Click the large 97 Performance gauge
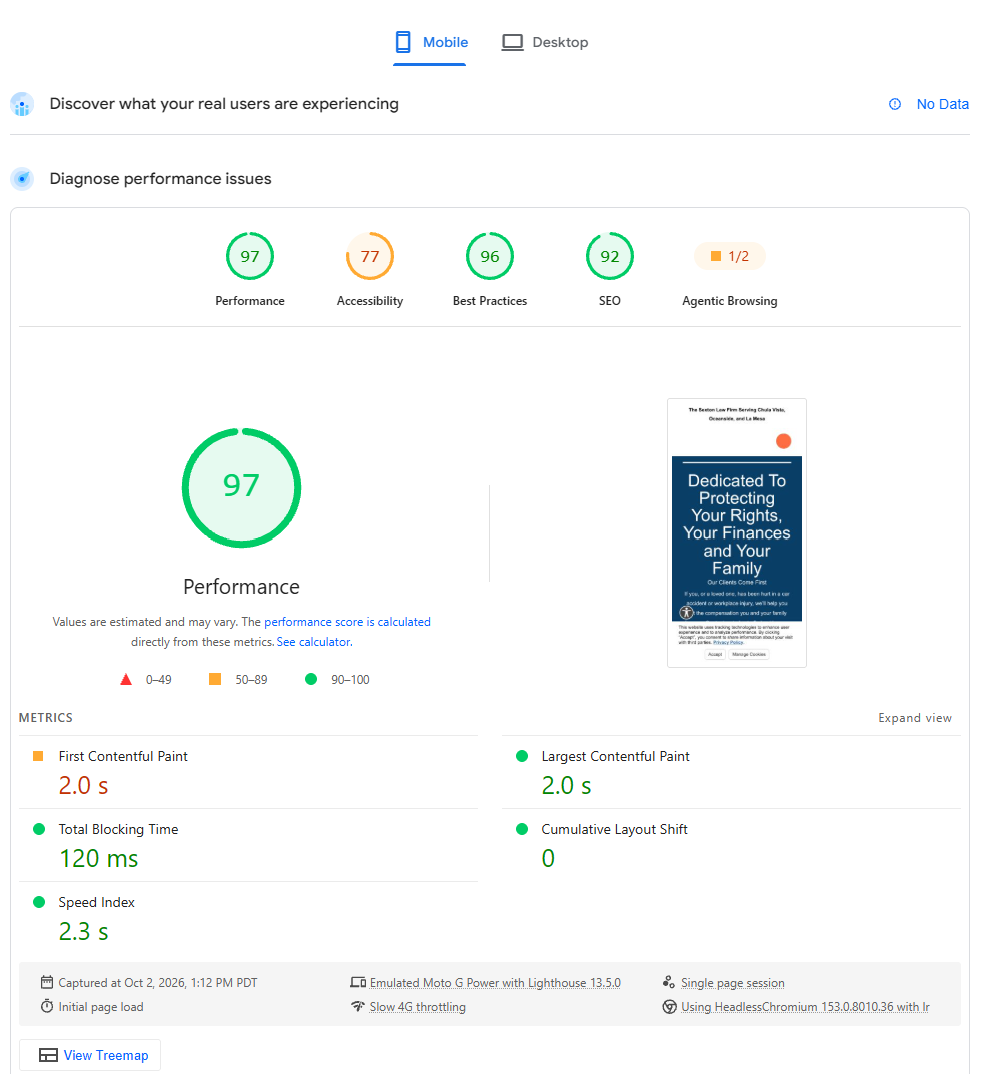This screenshot has width=982, height=1074. click(x=241, y=488)
